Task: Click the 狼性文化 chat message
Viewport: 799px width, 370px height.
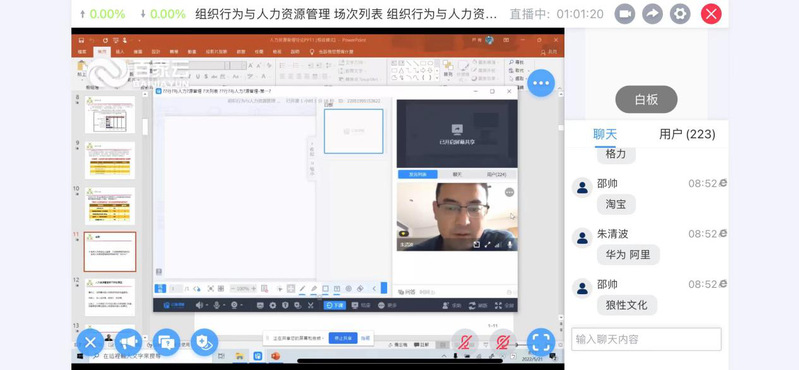Action: coord(627,305)
